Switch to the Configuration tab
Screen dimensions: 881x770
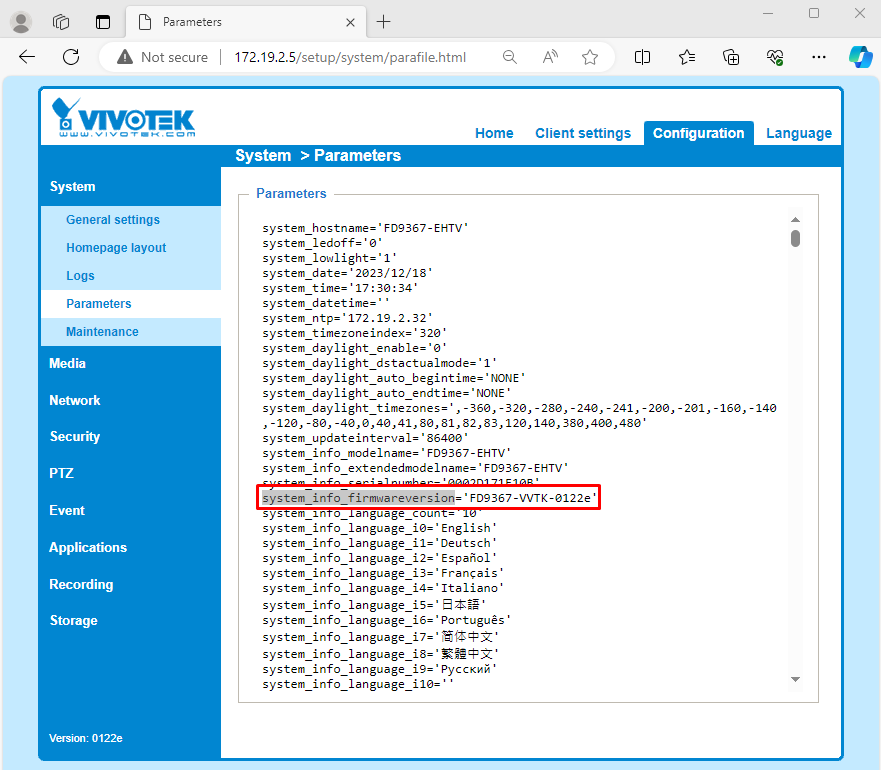click(698, 132)
